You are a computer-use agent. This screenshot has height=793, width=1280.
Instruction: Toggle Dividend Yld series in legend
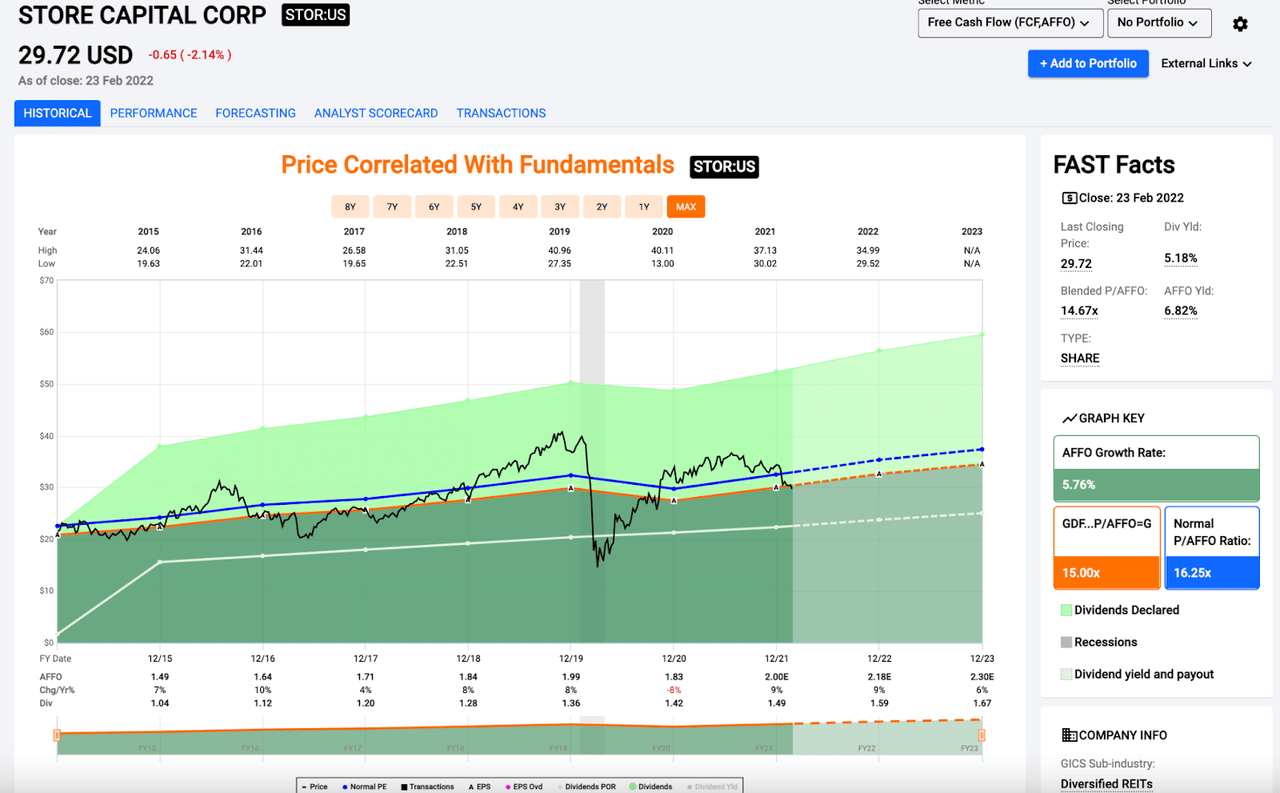tap(713, 787)
